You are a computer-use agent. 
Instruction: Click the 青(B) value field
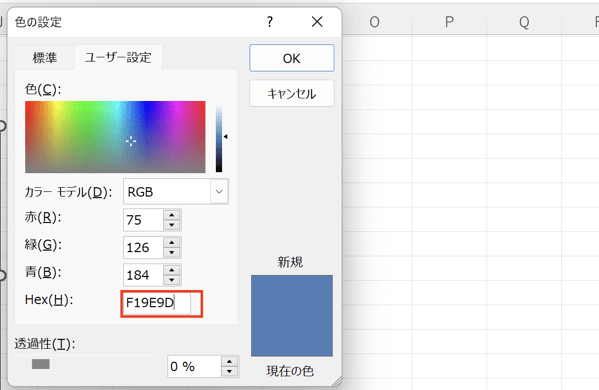[144, 275]
